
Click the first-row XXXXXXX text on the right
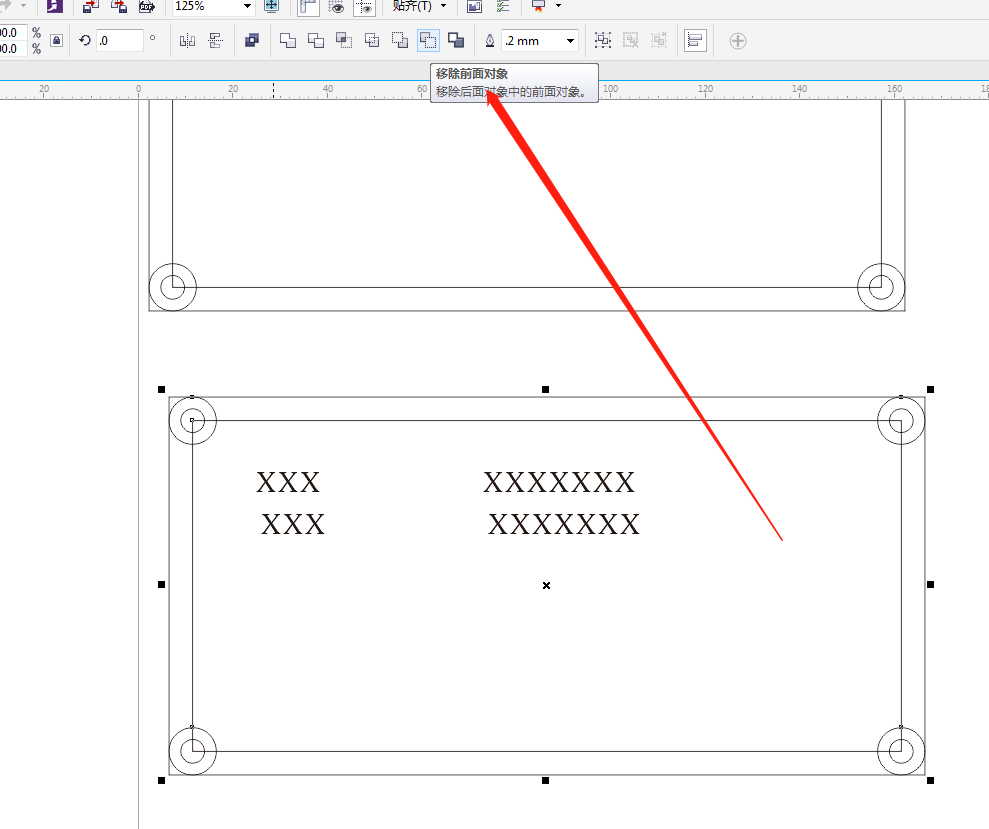point(559,483)
